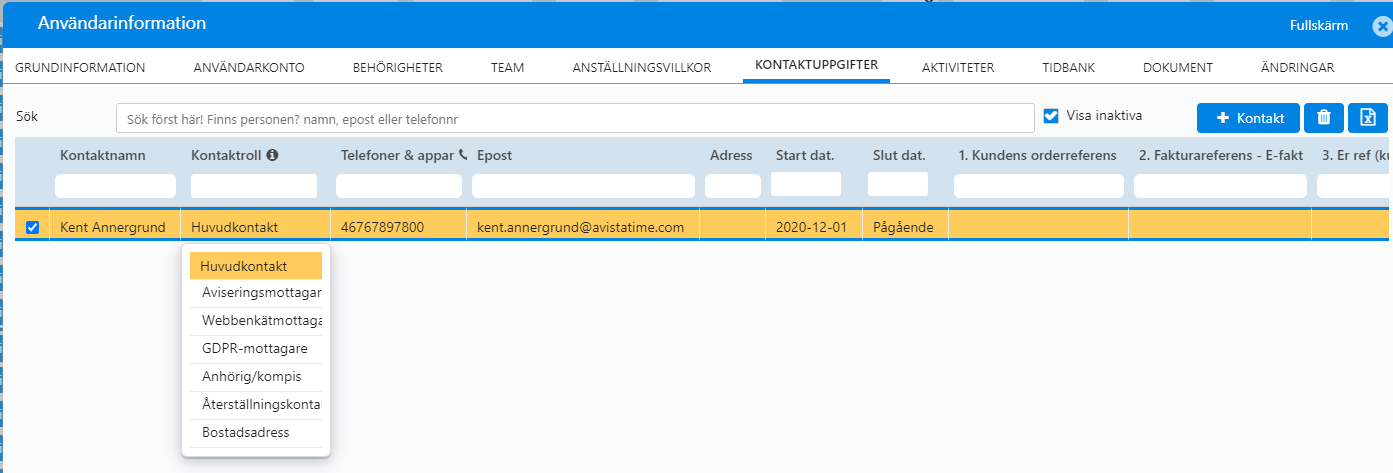Viewport: 1393px width, 473px height.
Task: Click the Start dat. filter box
Action: point(806,184)
